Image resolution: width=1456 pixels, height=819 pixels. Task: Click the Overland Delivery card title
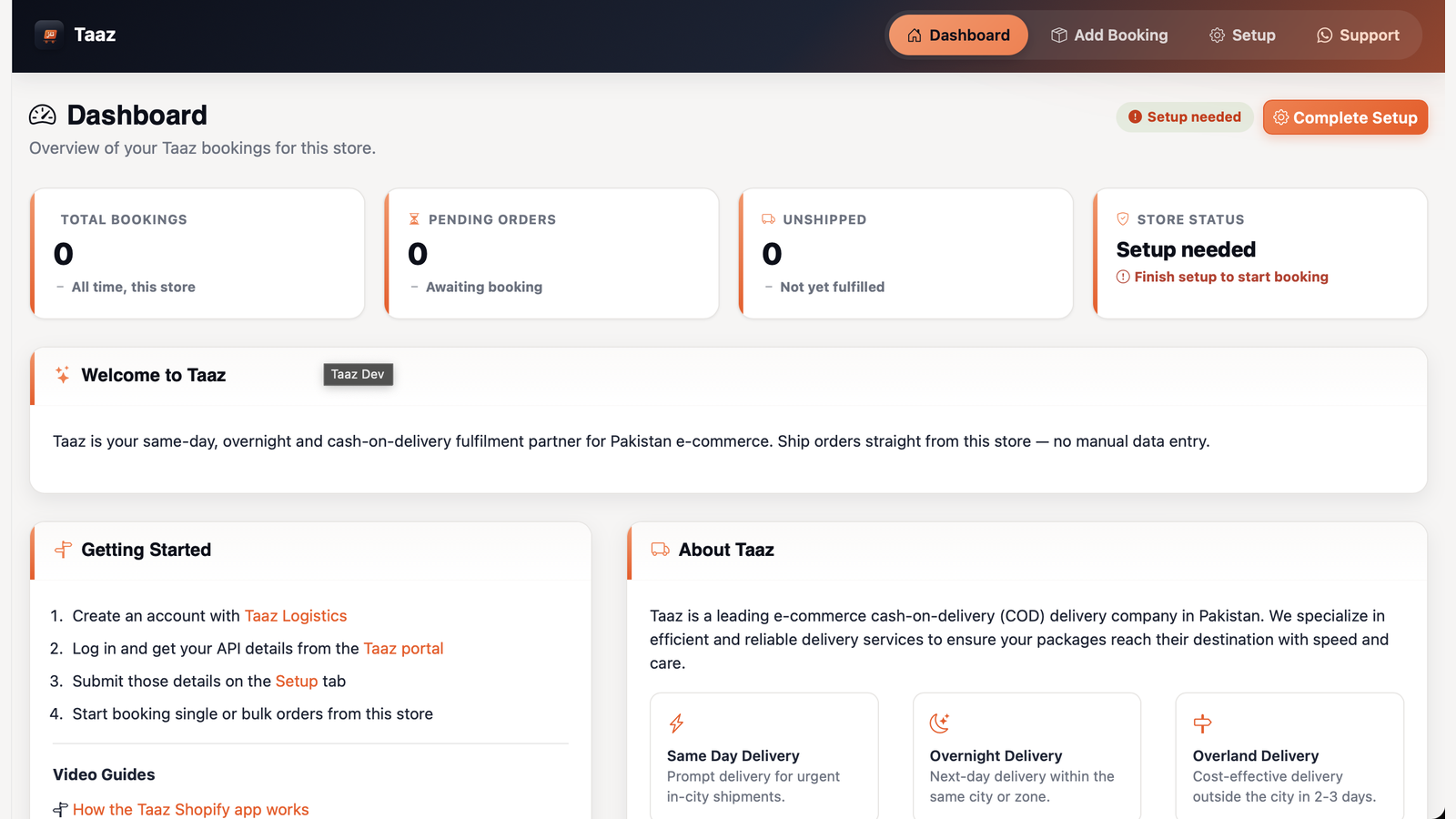tap(1256, 756)
